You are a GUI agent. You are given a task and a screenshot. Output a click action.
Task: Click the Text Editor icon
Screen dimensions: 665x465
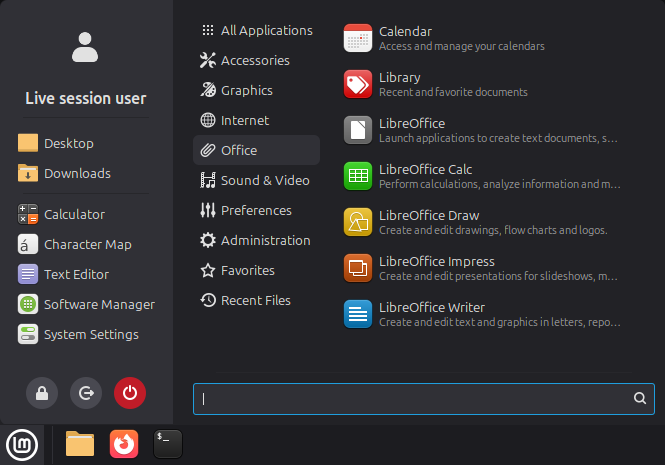point(28,274)
